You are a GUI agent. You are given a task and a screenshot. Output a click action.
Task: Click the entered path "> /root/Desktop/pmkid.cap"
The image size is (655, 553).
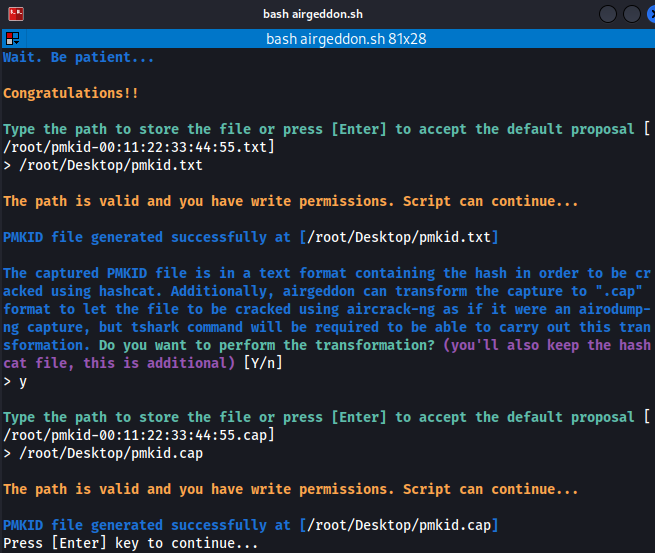[103, 453]
